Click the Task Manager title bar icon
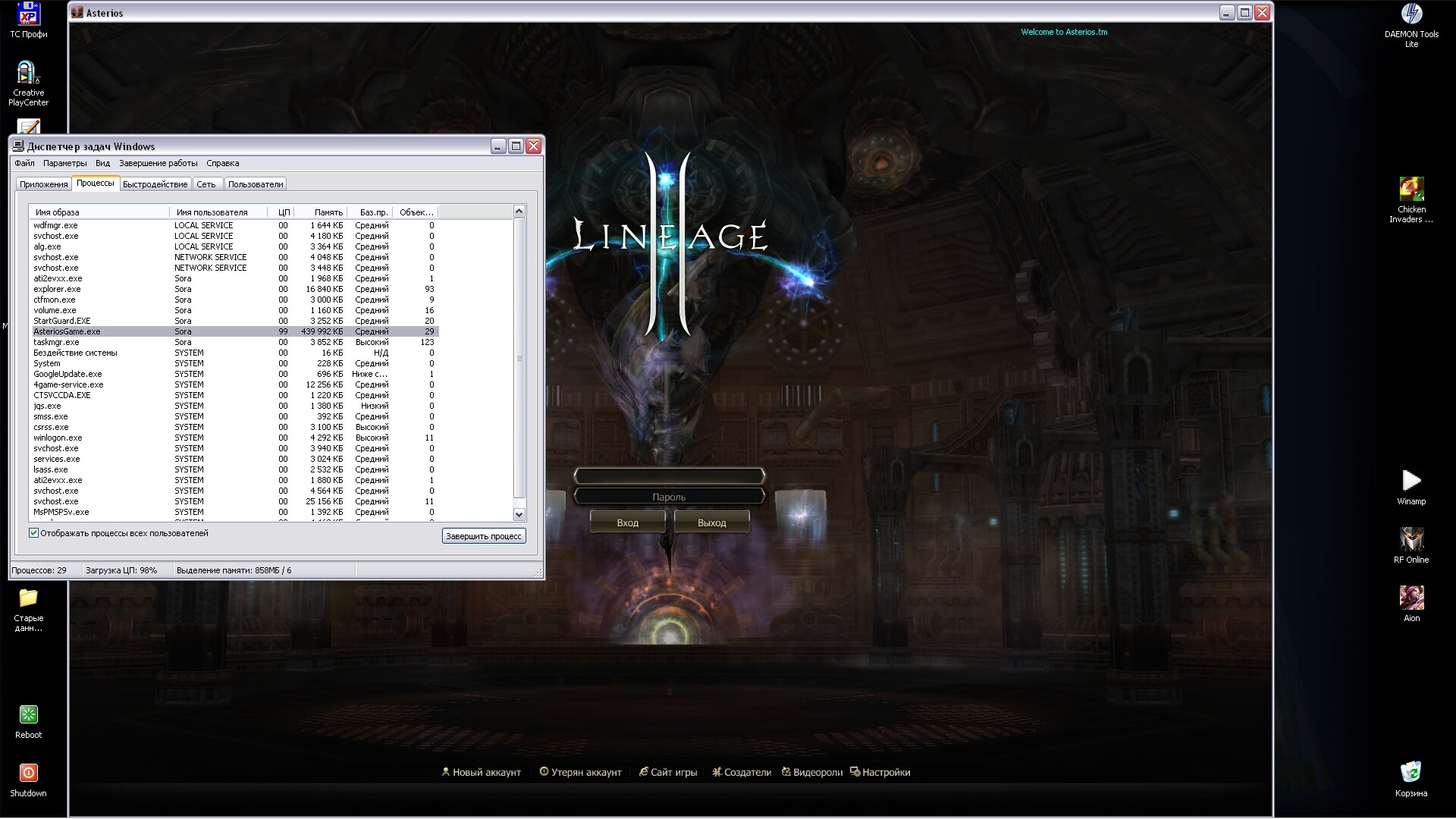 (18, 146)
